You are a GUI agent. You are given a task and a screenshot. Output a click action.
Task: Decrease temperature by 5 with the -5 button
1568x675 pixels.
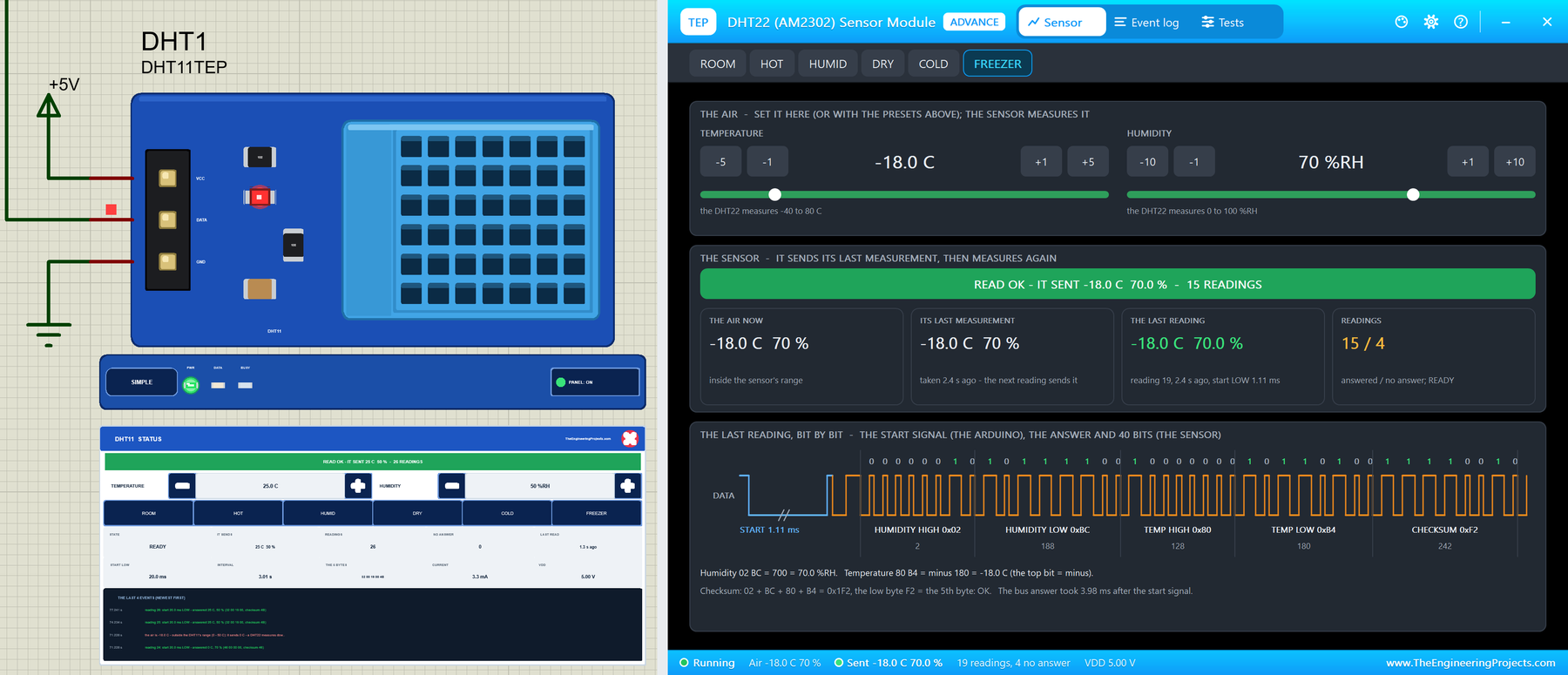[x=720, y=162]
